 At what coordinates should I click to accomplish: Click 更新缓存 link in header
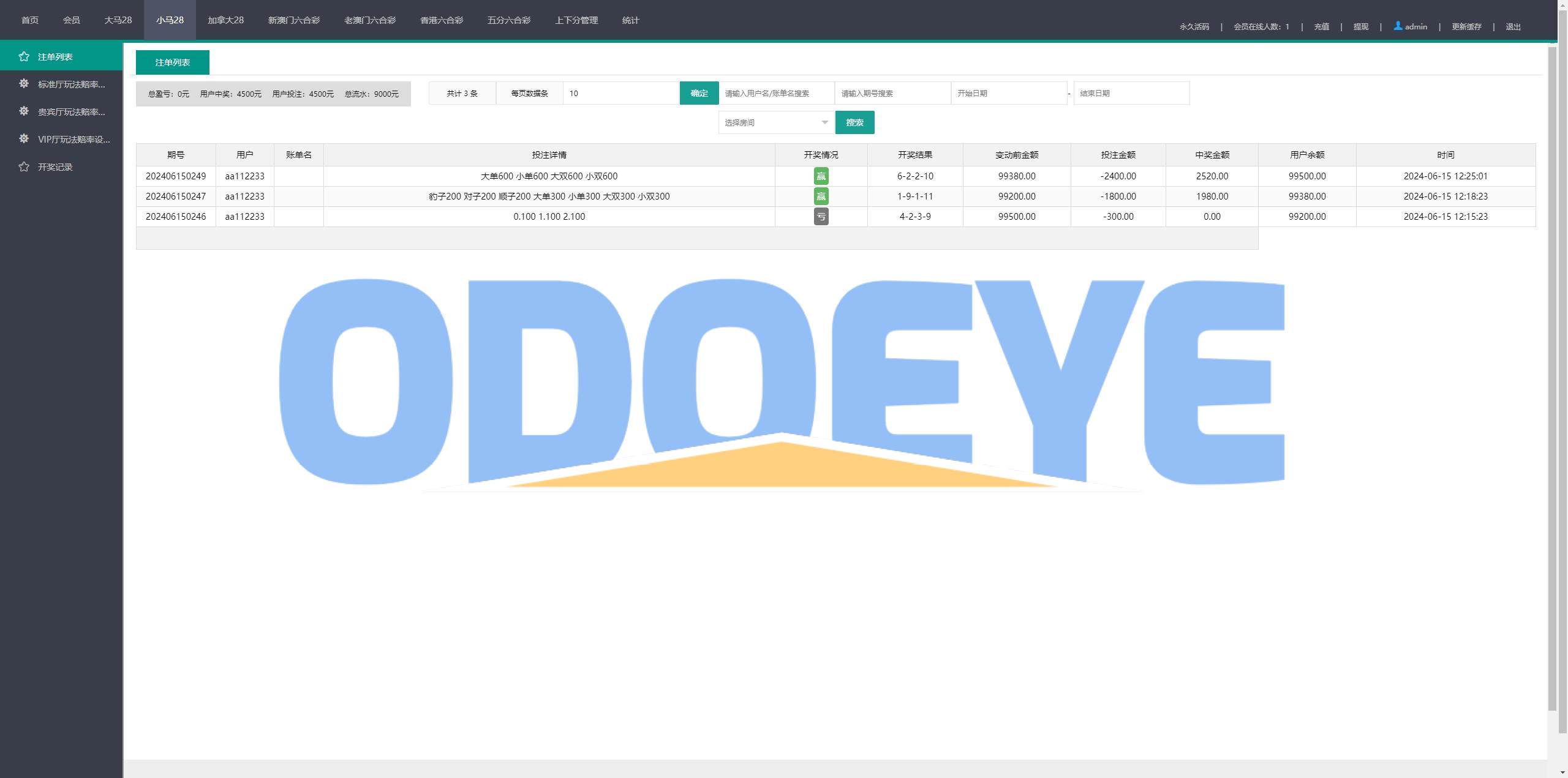[x=1466, y=26]
